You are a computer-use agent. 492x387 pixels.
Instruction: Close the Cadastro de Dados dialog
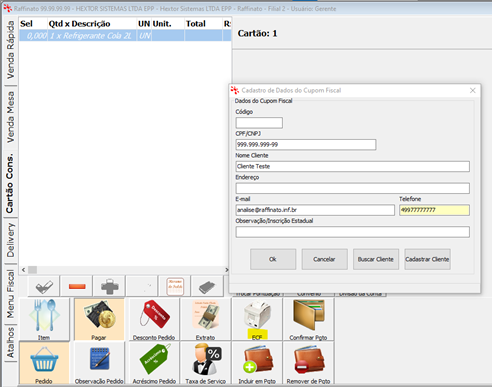tap(472, 90)
